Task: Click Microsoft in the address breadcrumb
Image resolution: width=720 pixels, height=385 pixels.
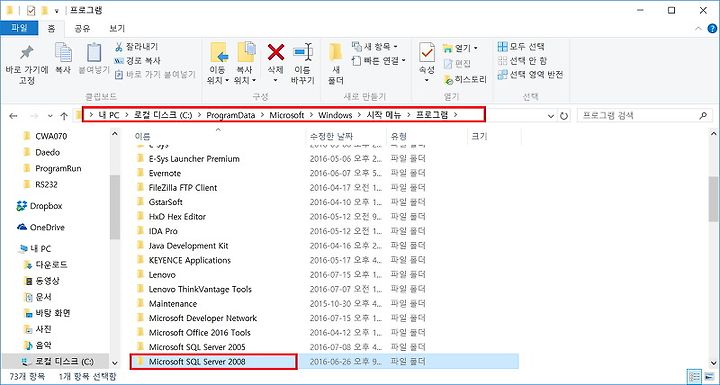Action: pyautogui.click(x=287, y=115)
